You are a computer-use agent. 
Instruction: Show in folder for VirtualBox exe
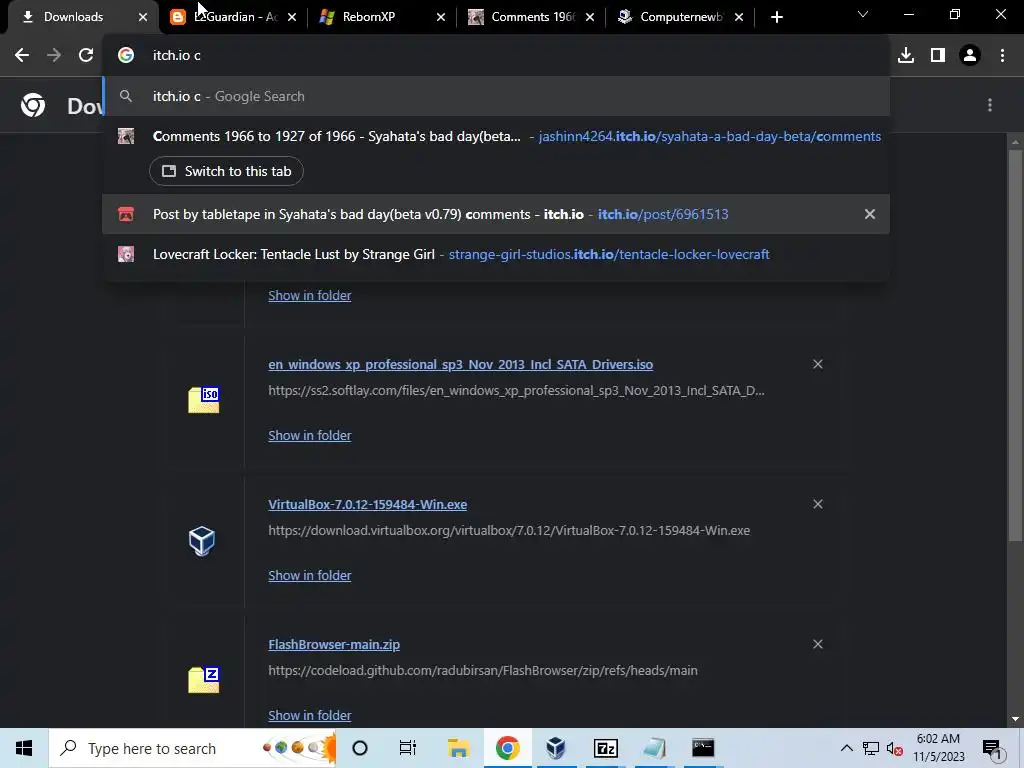pyautogui.click(x=310, y=575)
